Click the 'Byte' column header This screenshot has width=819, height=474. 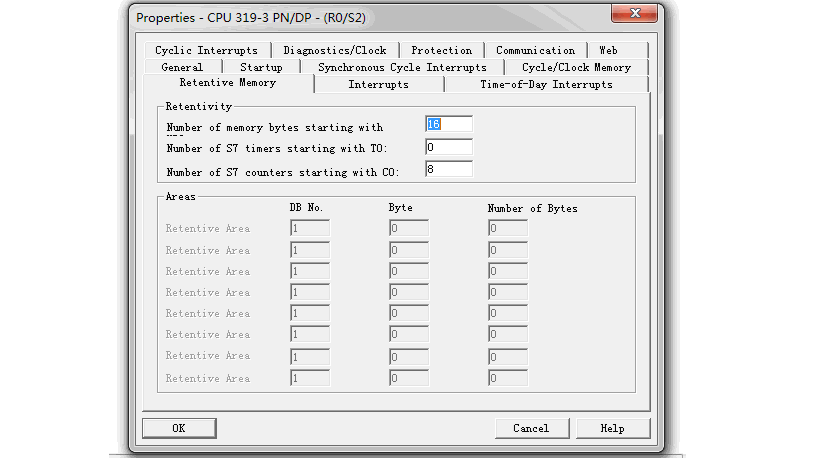pos(401,207)
